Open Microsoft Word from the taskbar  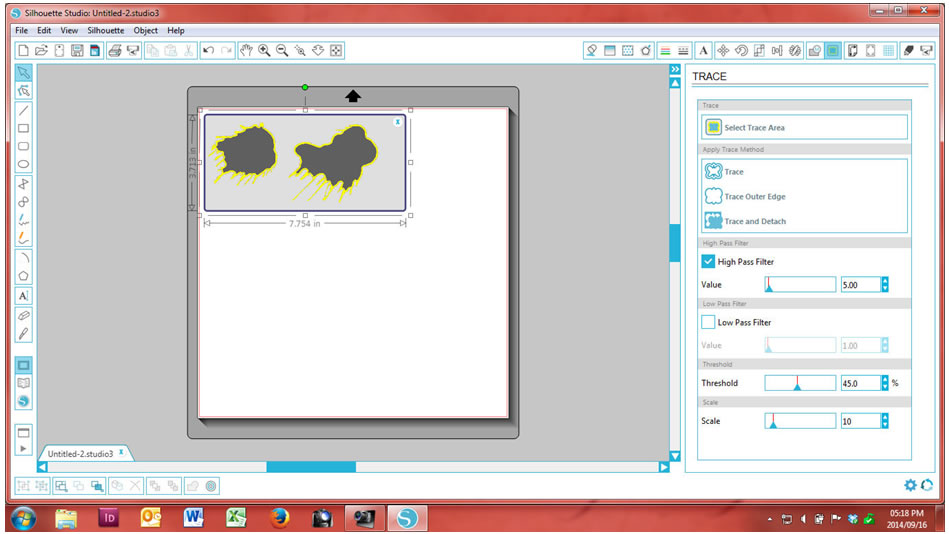point(193,518)
